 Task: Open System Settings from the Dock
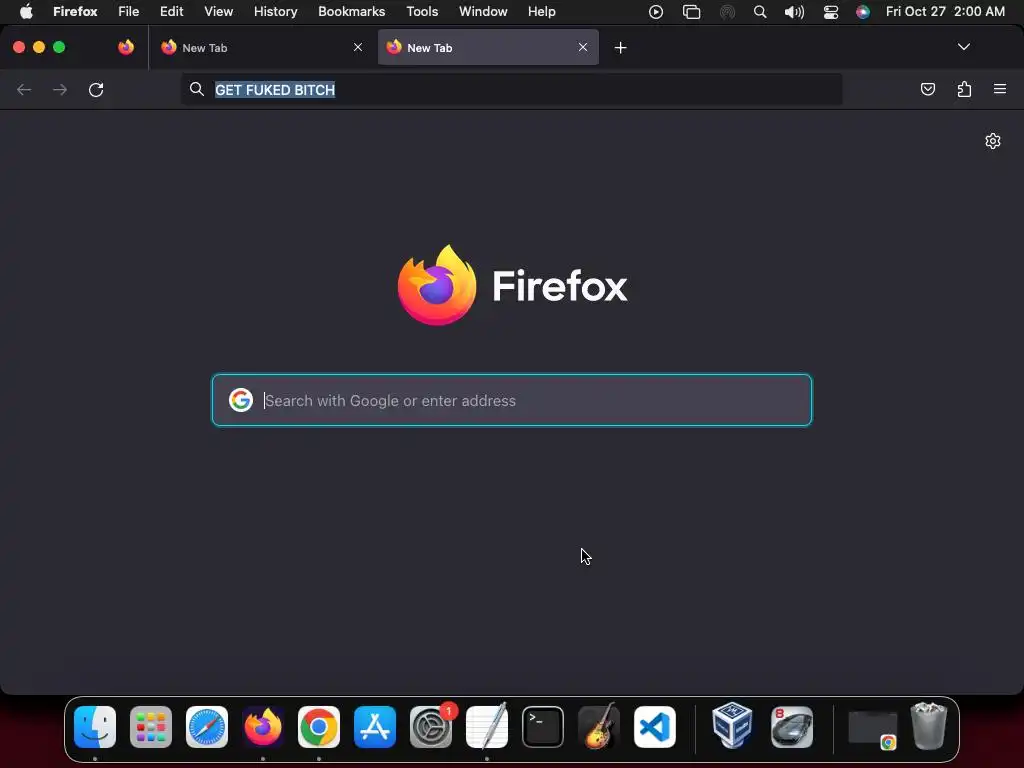[x=431, y=727]
